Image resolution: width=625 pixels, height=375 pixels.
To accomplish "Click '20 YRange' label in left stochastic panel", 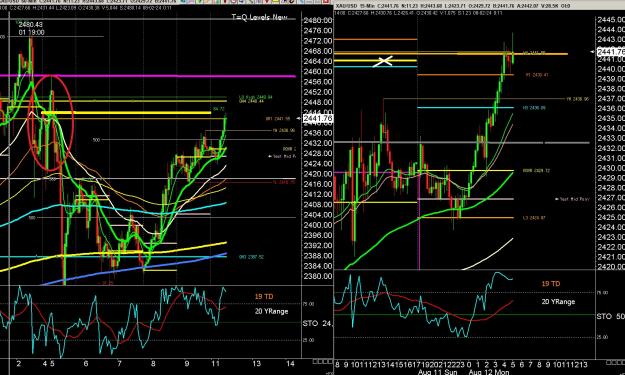I will (x=271, y=311).
